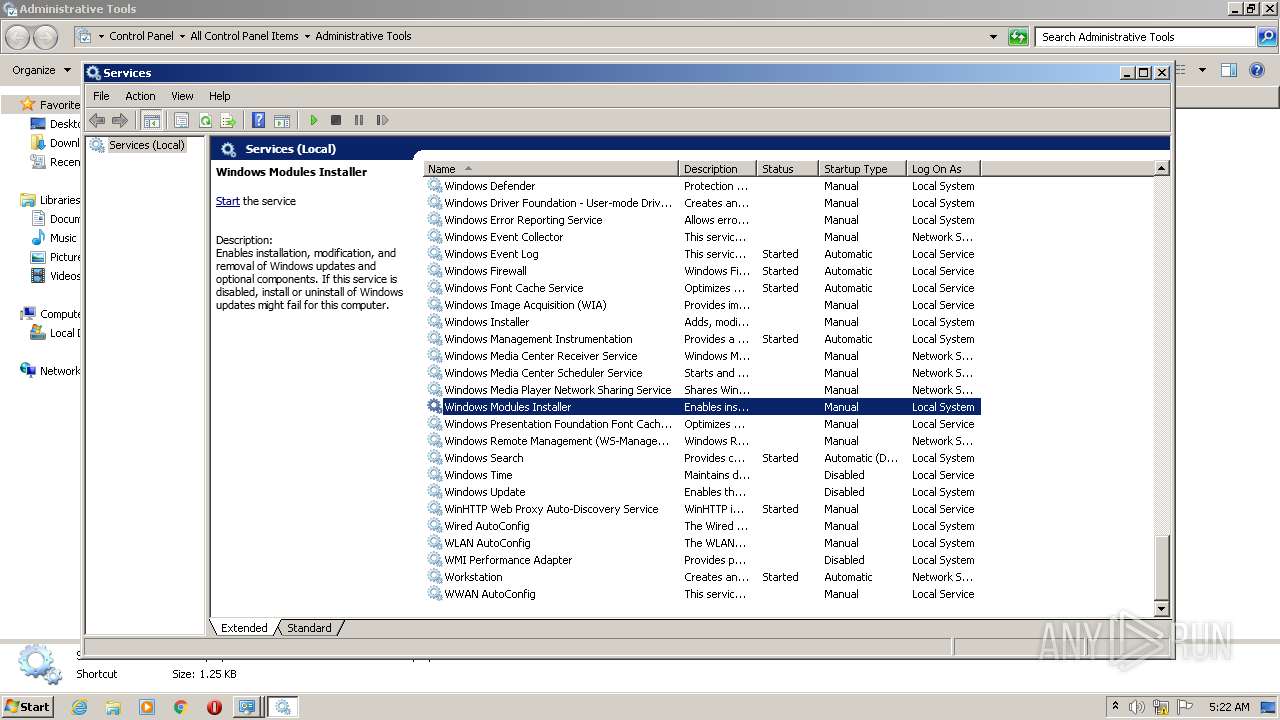Click services list scroll up arrow

click(x=1161, y=169)
